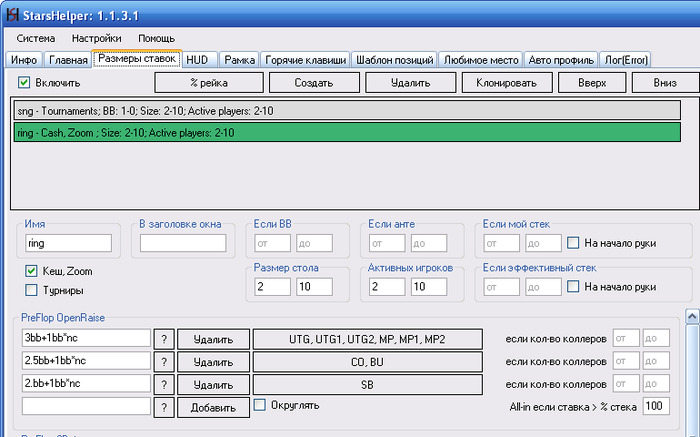Open positions UTG, UTG1, UTG2, MP selector
The image size is (700, 437).
[367, 339]
